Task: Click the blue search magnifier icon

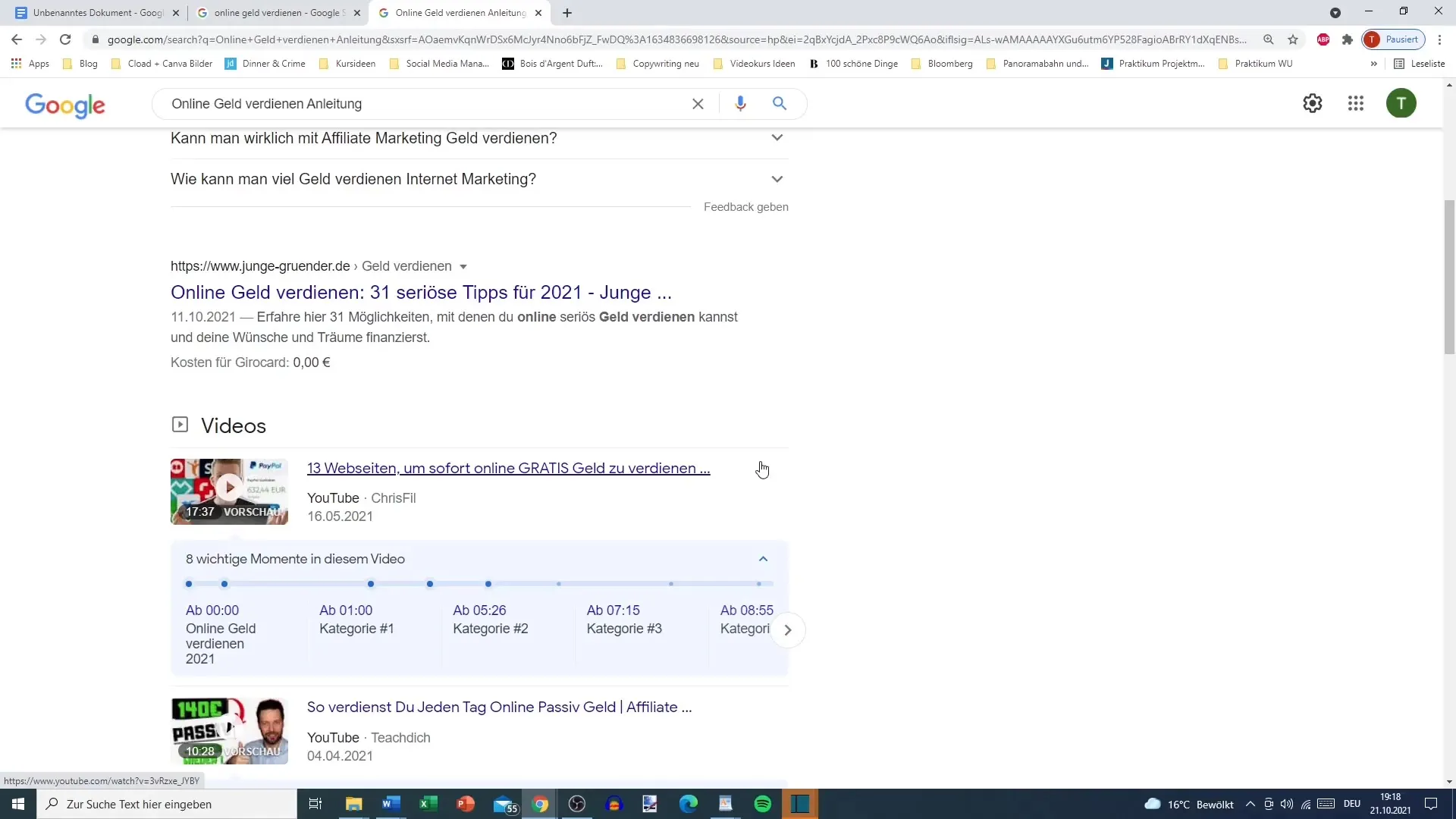Action: point(780,104)
